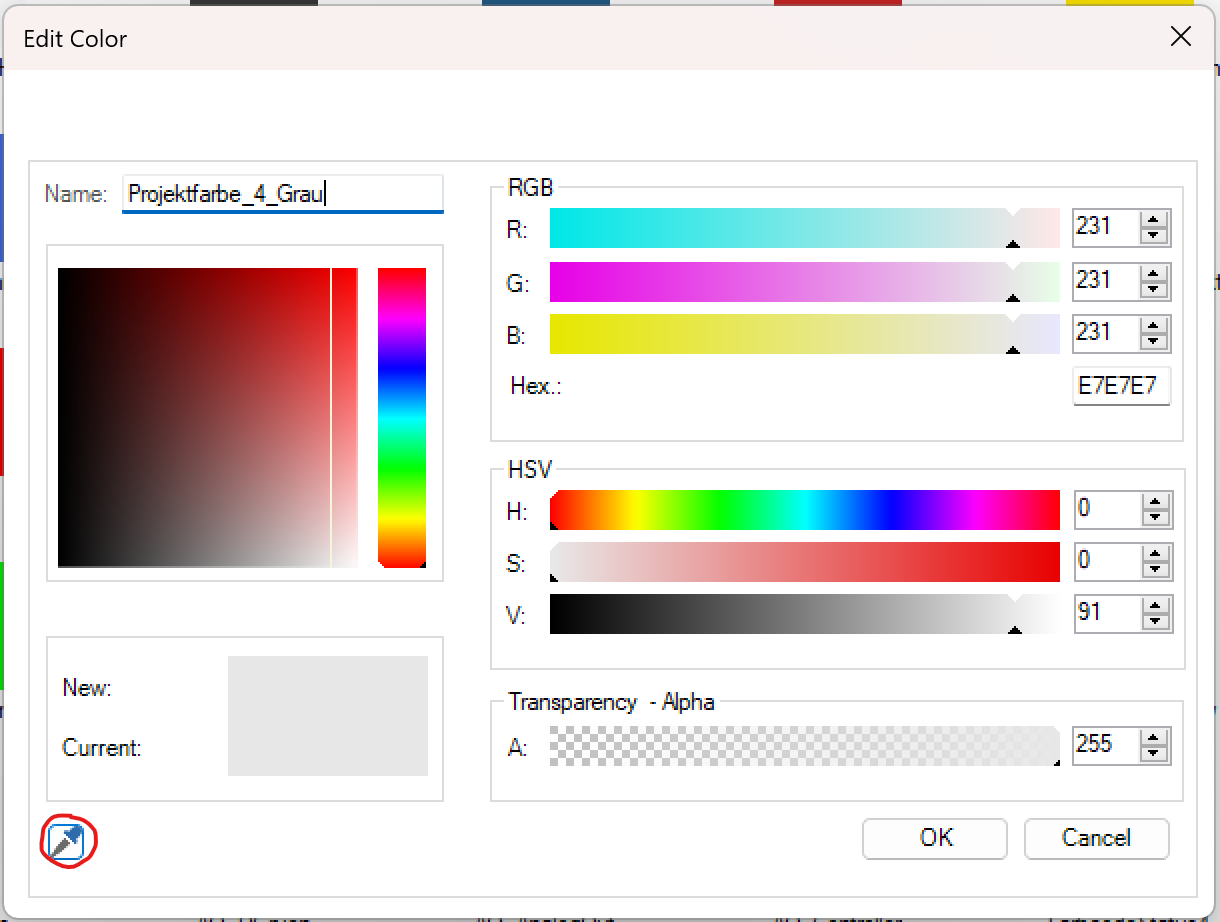Click on the S saturation slider
Image resolution: width=1220 pixels, height=922 pixels.
803,562
